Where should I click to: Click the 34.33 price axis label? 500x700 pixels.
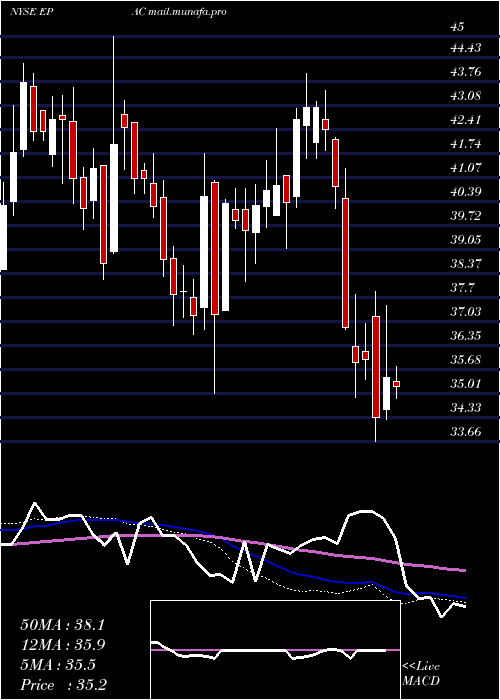[x=466, y=408]
